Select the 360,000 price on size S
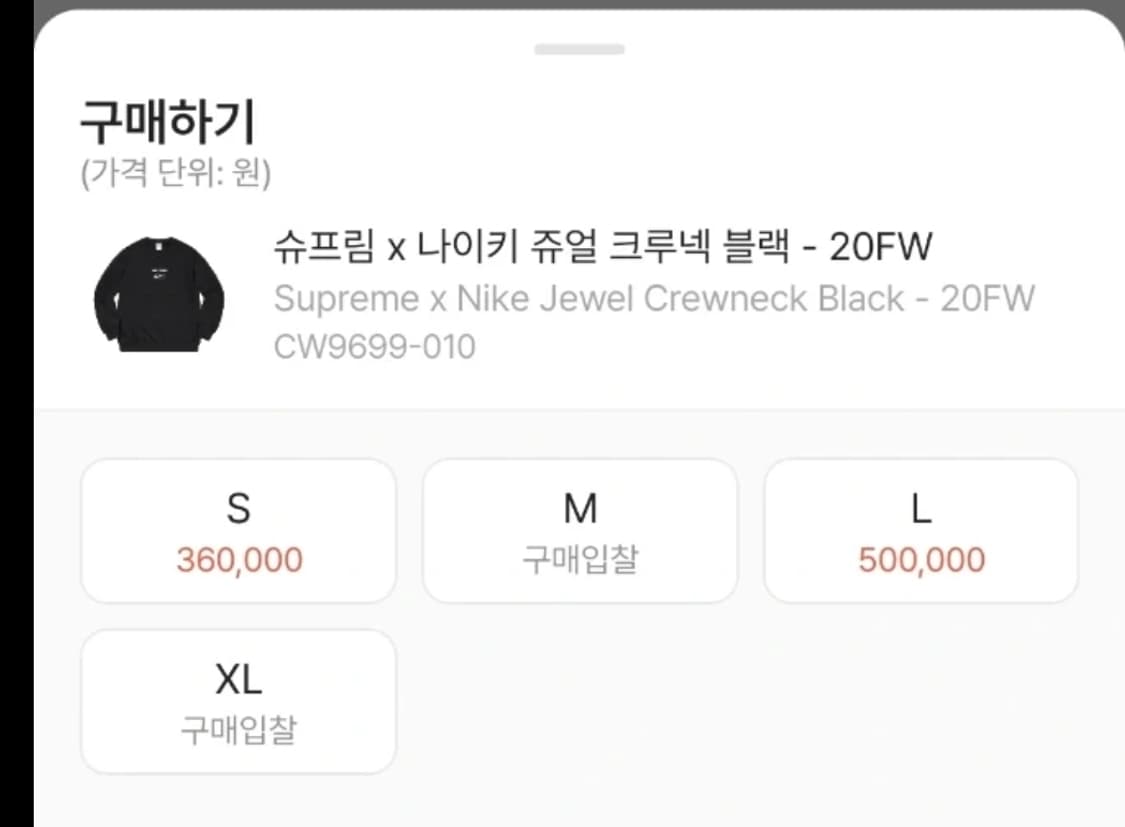The width and height of the screenshot is (1125, 827). click(x=237, y=560)
